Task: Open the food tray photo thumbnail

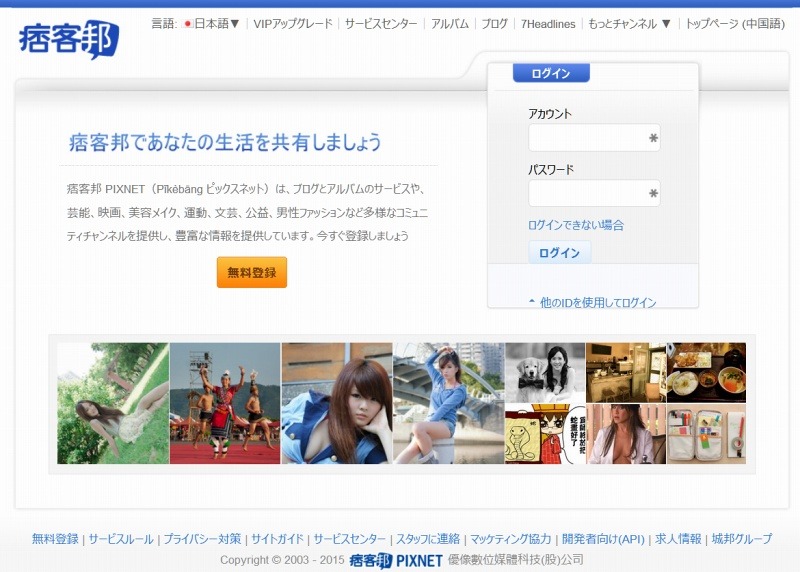Action: [706, 372]
